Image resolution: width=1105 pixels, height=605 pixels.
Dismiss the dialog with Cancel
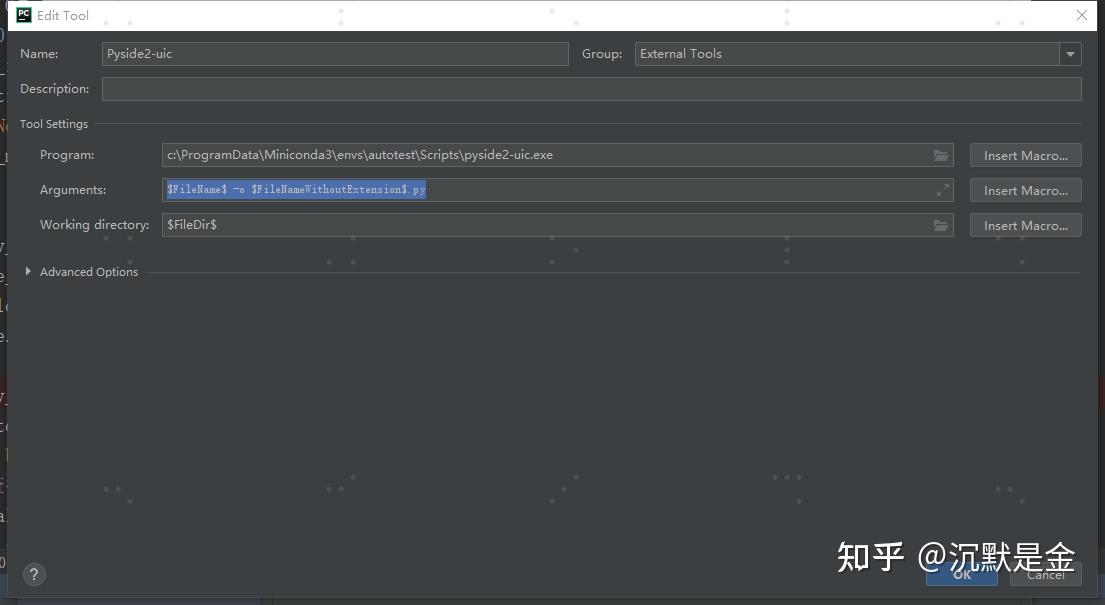point(1045,574)
